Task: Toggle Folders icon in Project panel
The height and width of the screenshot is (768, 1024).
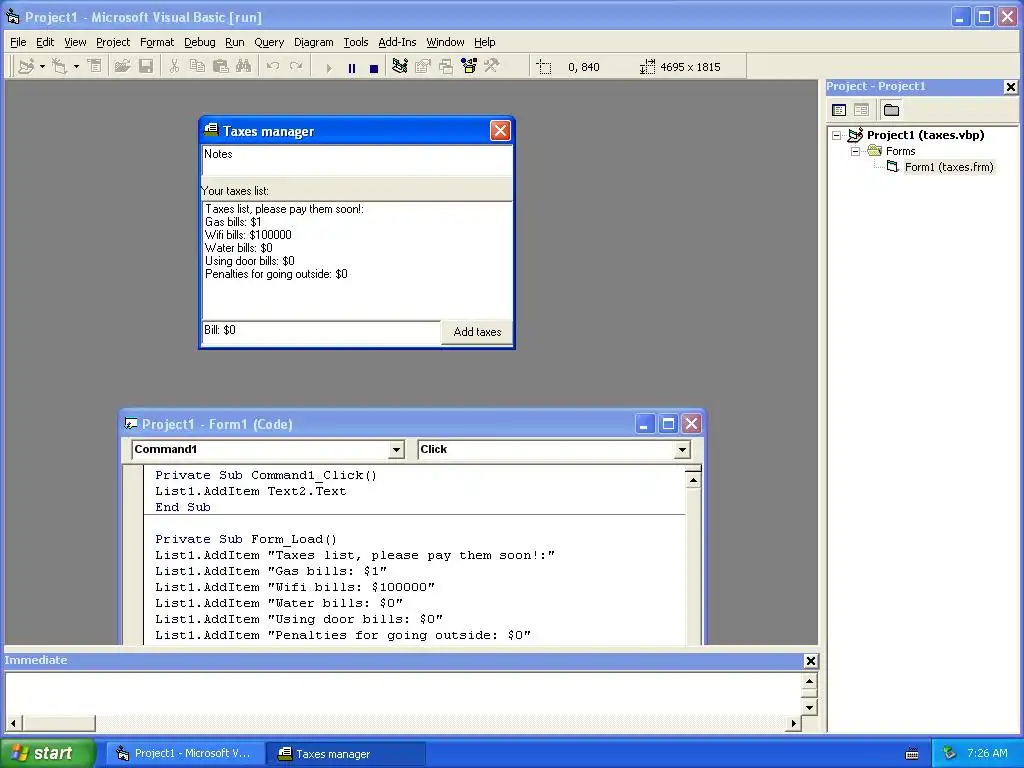Action: pos(891,110)
